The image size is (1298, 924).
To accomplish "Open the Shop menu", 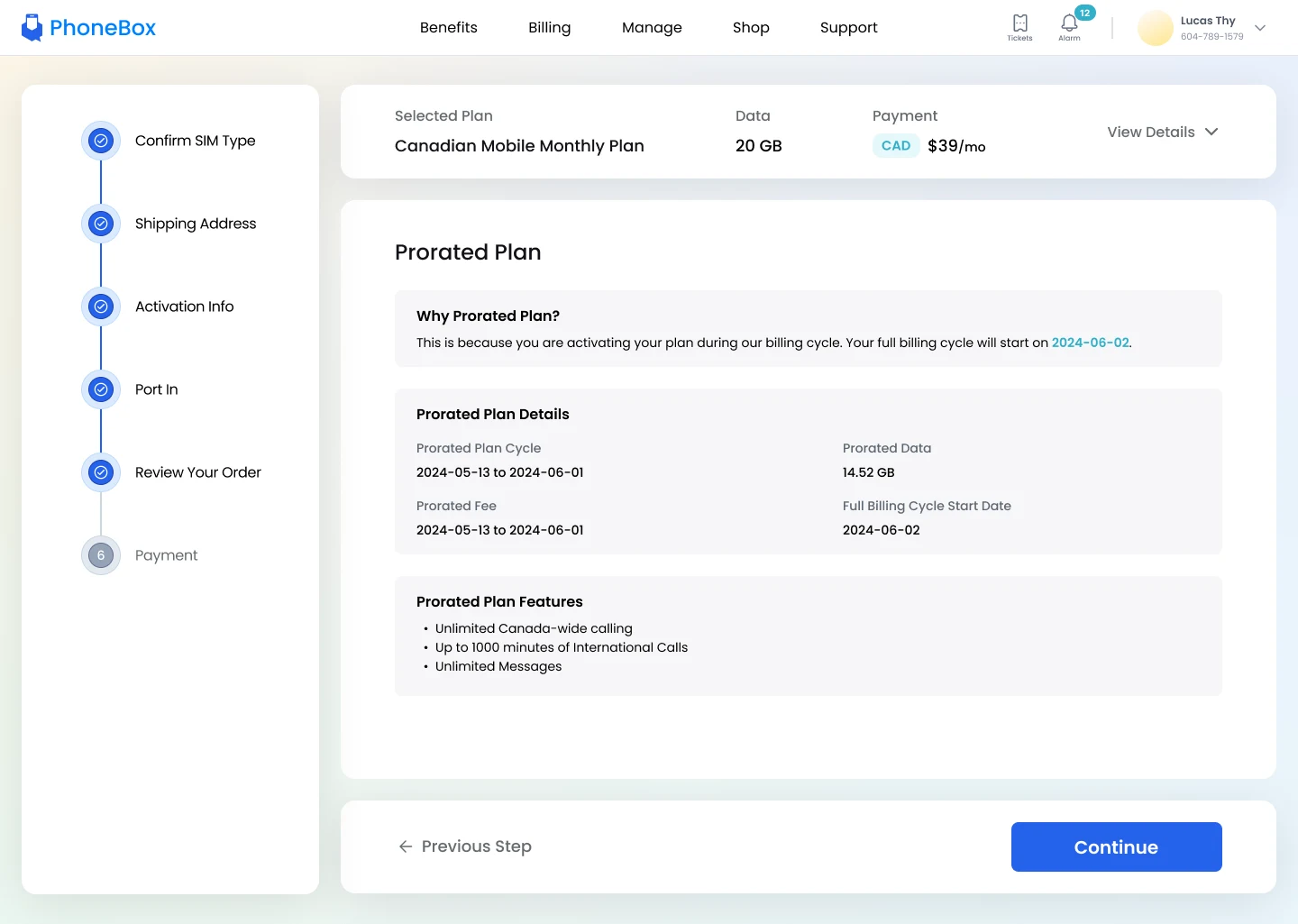I will click(751, 28).
